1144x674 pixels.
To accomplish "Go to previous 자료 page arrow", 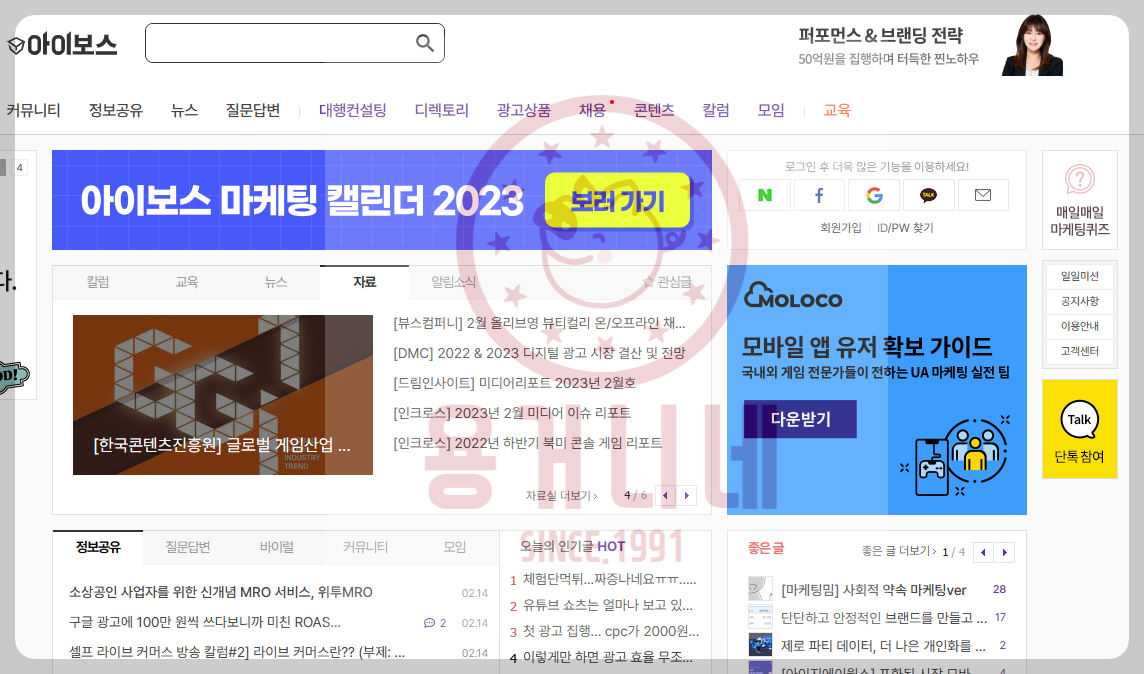I will pos(665,495).
